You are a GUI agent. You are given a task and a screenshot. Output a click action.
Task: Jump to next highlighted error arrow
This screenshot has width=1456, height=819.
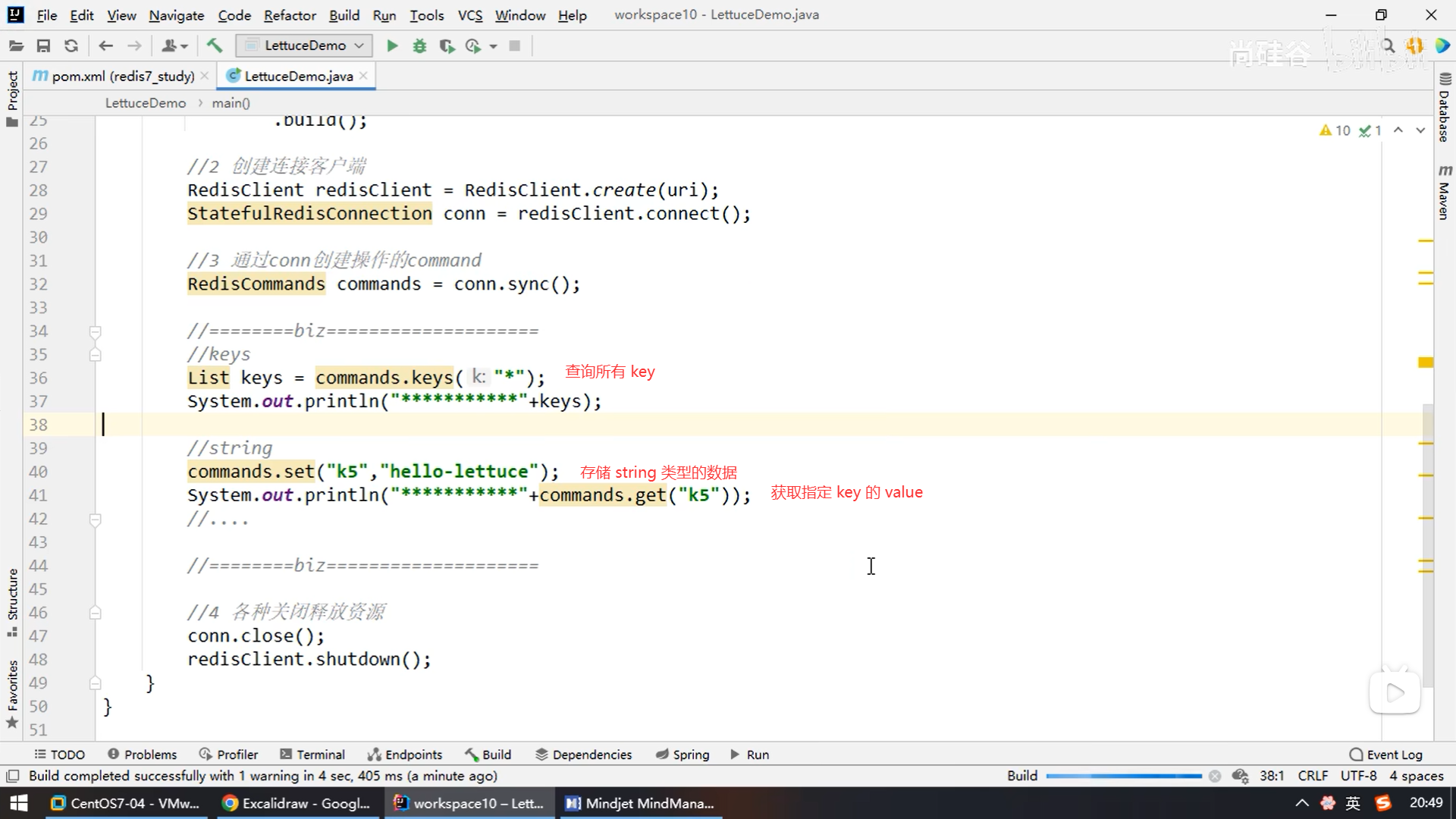tap(1420, 130)
